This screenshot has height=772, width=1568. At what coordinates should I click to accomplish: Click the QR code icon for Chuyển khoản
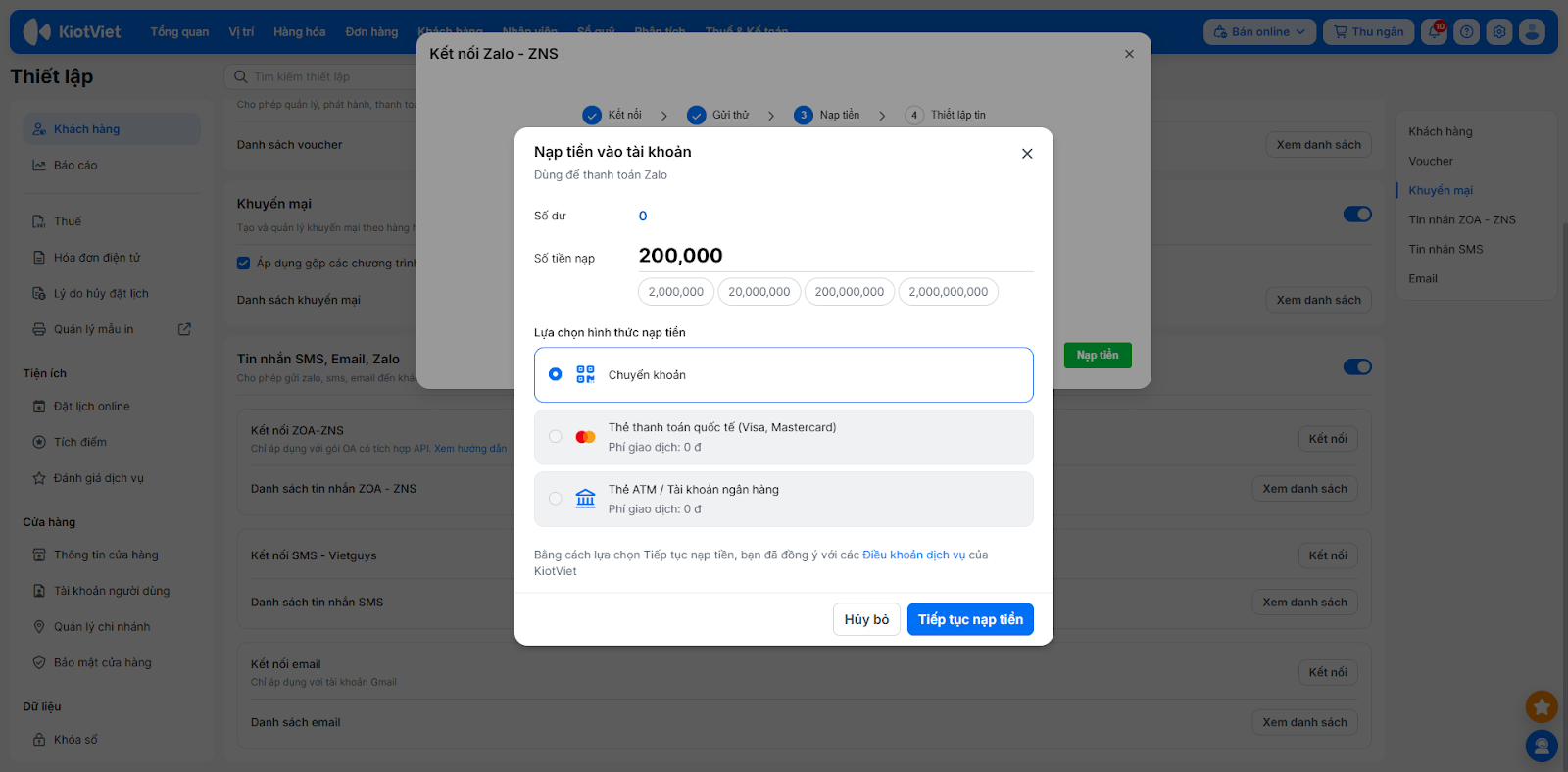[585, 374]
